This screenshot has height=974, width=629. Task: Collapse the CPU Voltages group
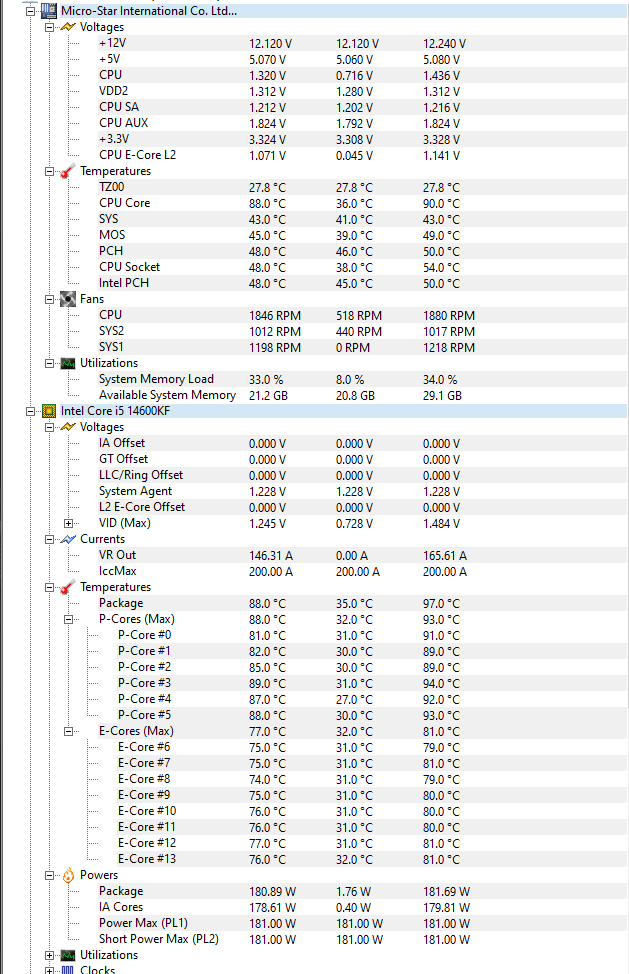point(49,427)
